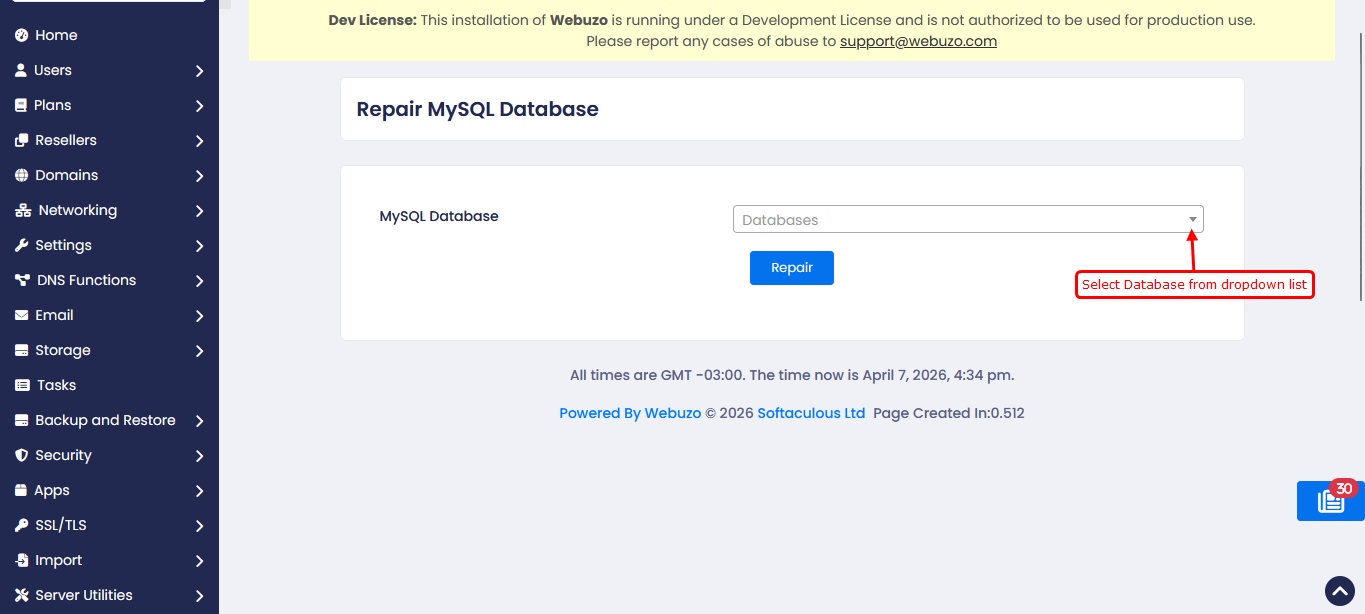This screenshot has width=1365, height=614.
Task: Click the Users person icon
Action: click(x=21, y=70)
